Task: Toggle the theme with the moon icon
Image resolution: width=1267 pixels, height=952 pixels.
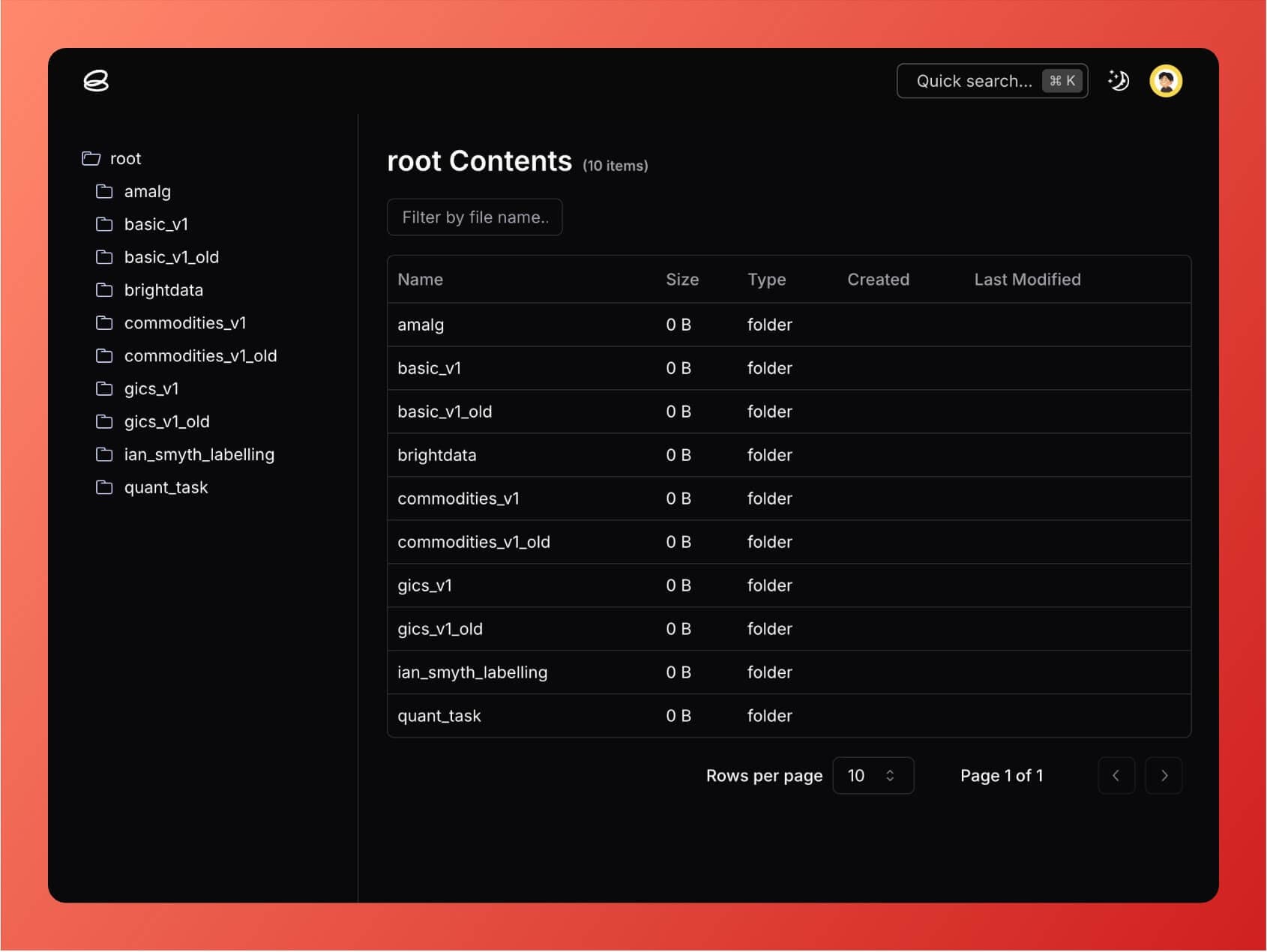Action: (x=1118, y=80)
